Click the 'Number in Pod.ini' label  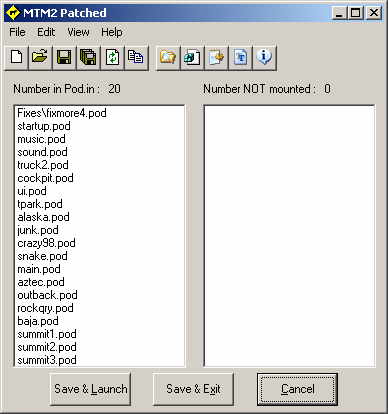coord(56,89)
